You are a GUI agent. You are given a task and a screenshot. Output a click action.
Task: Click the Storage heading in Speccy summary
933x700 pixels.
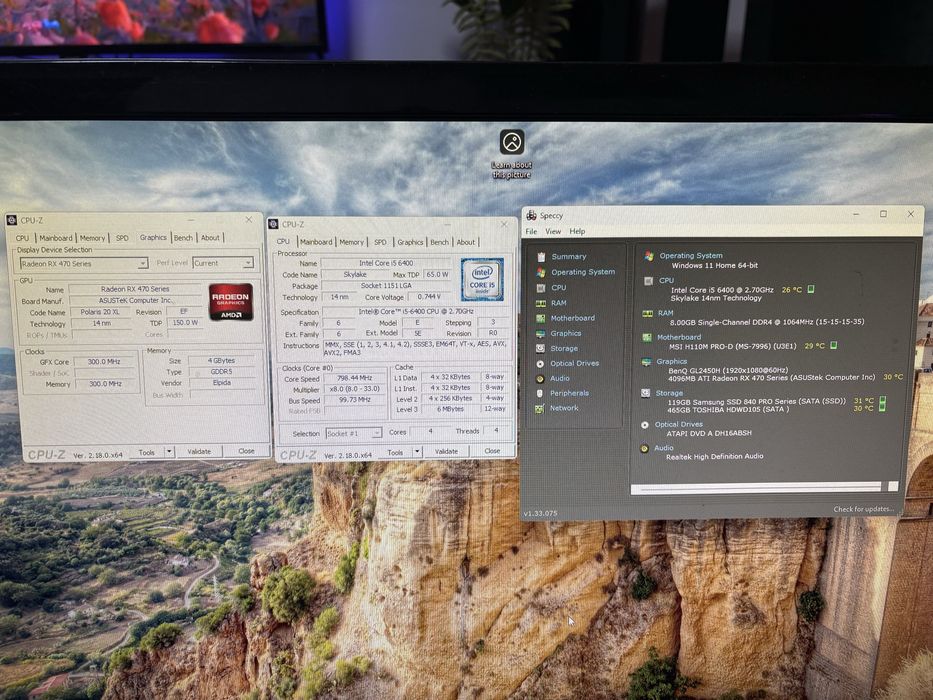669,393
